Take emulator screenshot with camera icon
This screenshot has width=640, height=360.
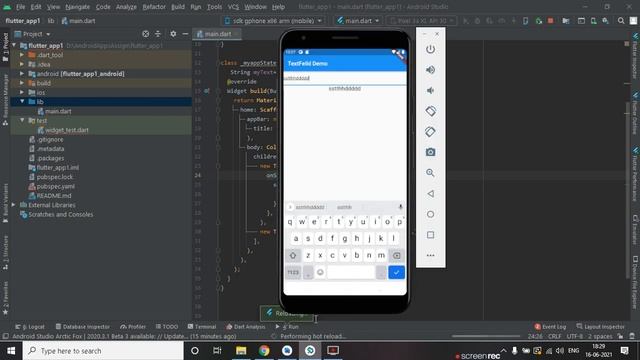click(430, 152)
